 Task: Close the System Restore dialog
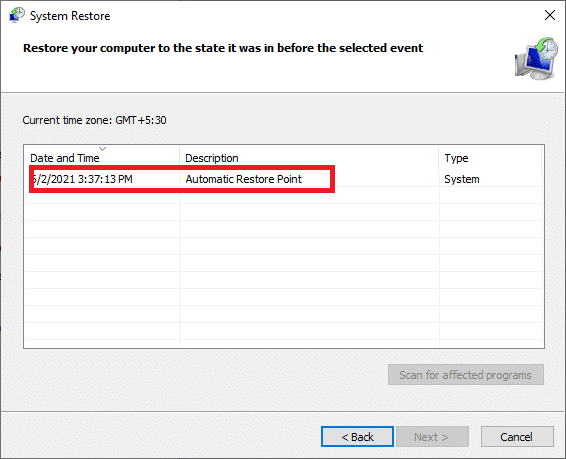tap(550, 15)
